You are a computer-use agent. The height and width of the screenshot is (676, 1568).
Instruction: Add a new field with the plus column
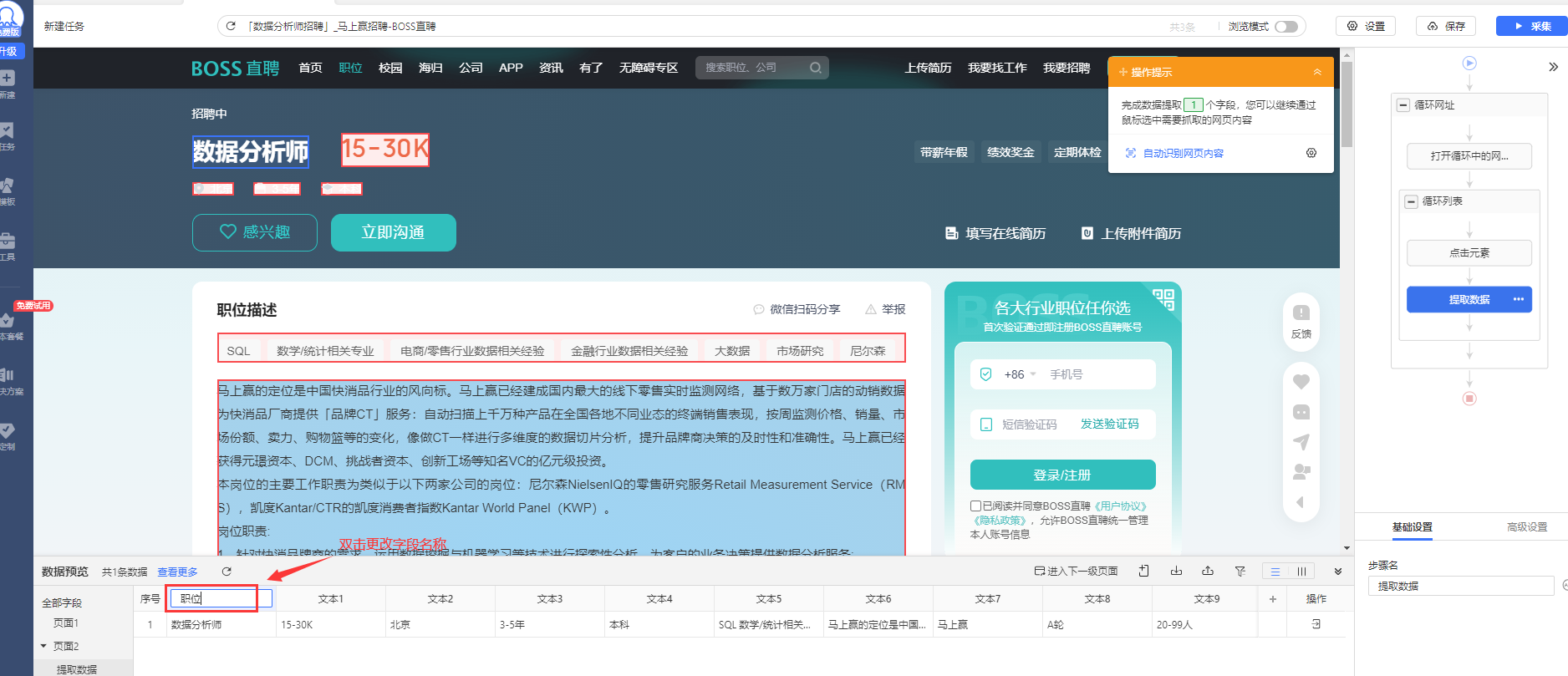click(1273, 599)
